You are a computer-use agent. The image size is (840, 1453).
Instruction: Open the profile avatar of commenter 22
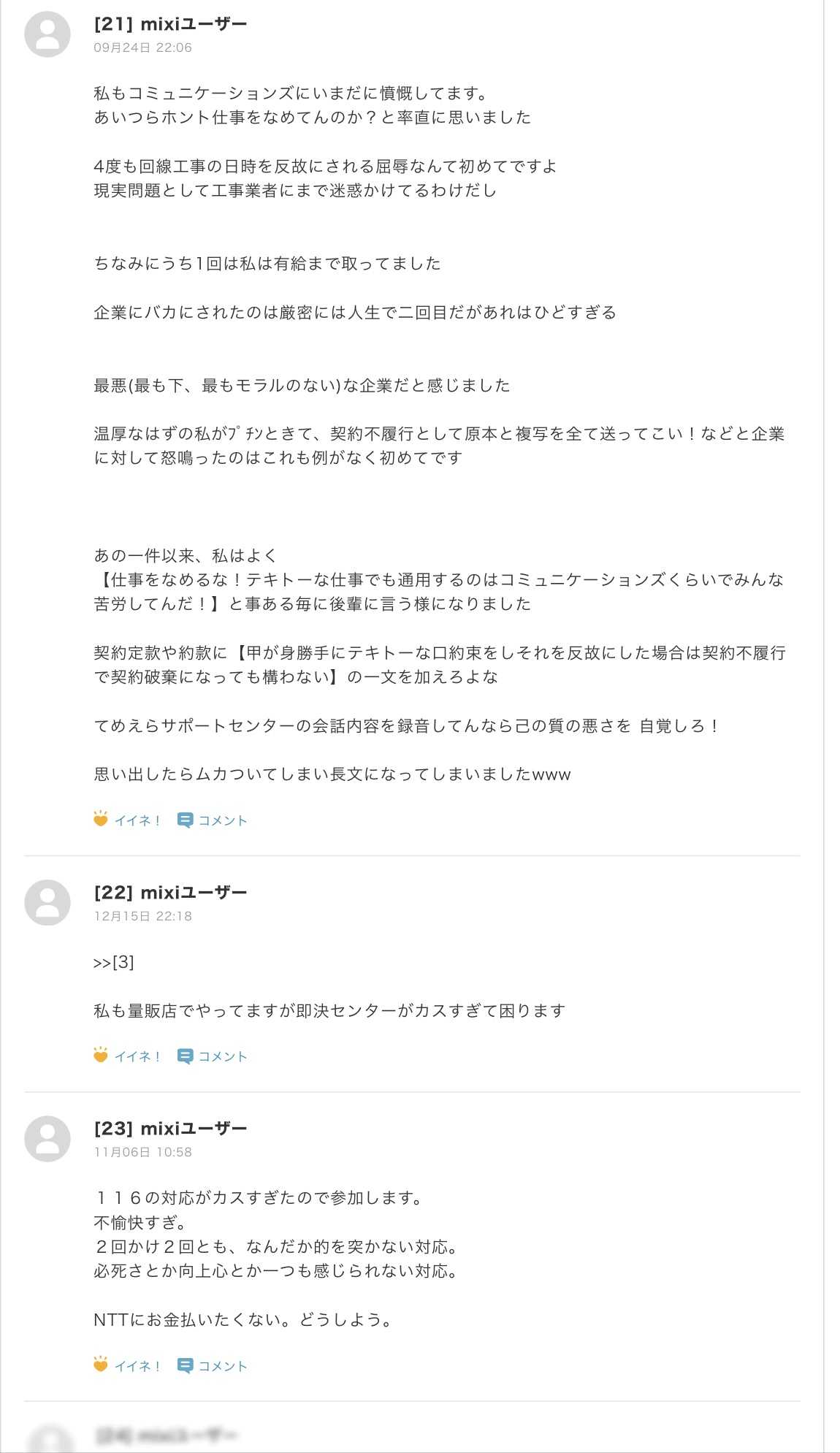coord(47,902)
